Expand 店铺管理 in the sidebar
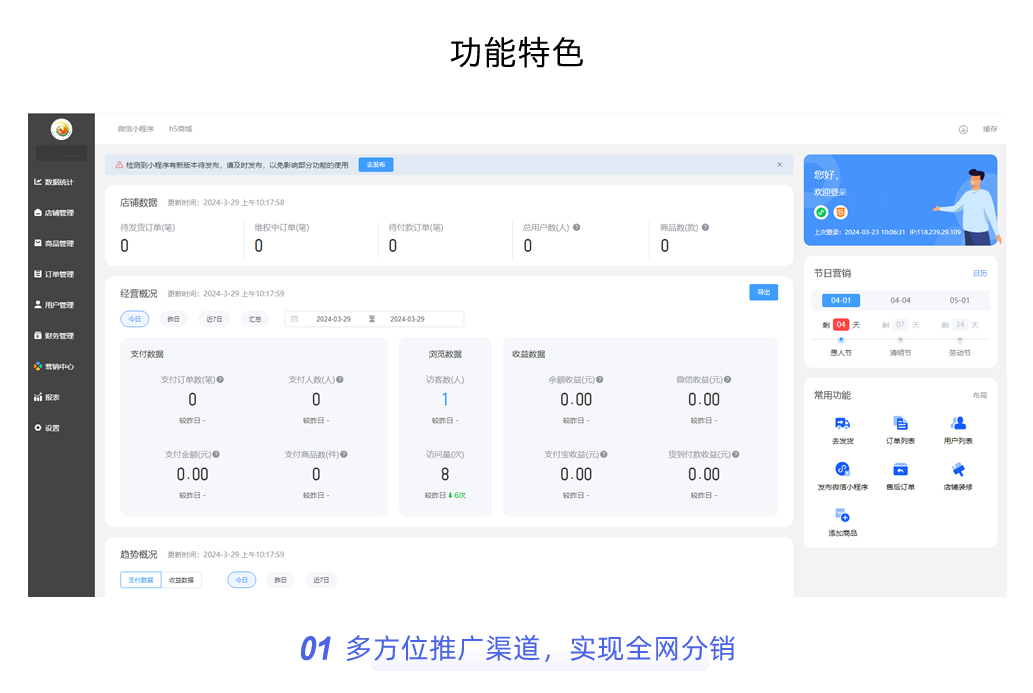This screenshot has height=693, width=1033. pos(59,213)
